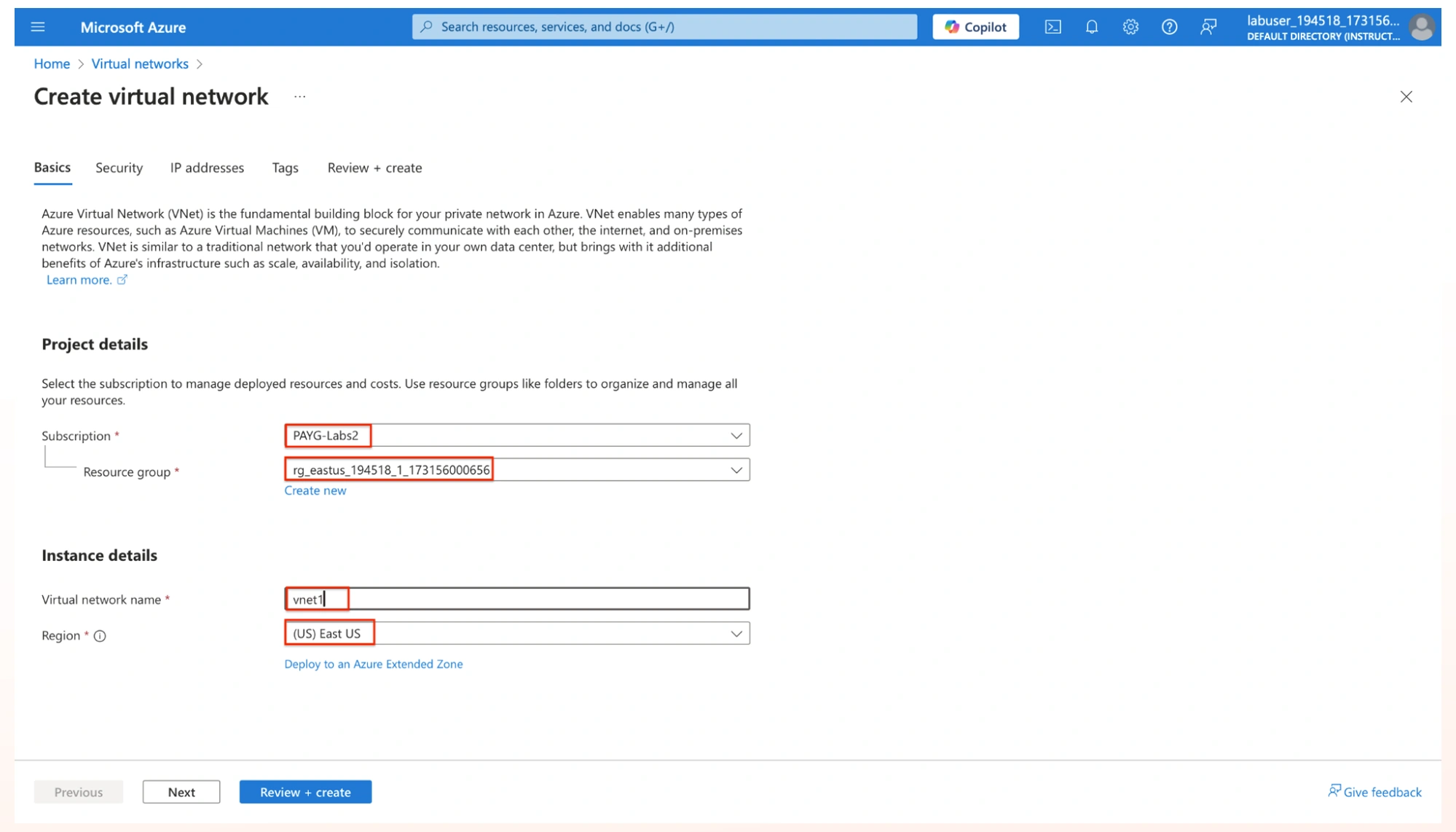Click the Project details heading
The image size is (1456, 832).
pyautogui.click(x=95, y=344)
